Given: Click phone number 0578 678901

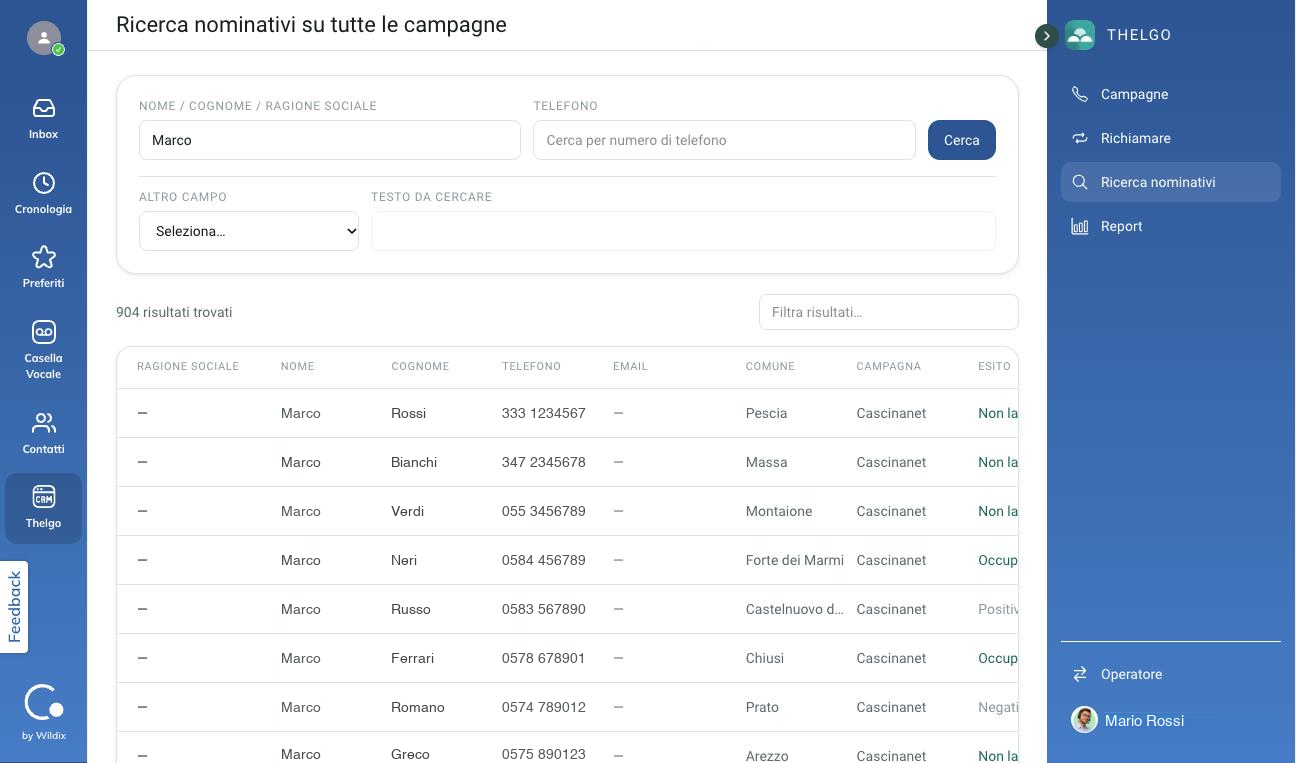Looking at the screenshot, I should pos(544,658).
